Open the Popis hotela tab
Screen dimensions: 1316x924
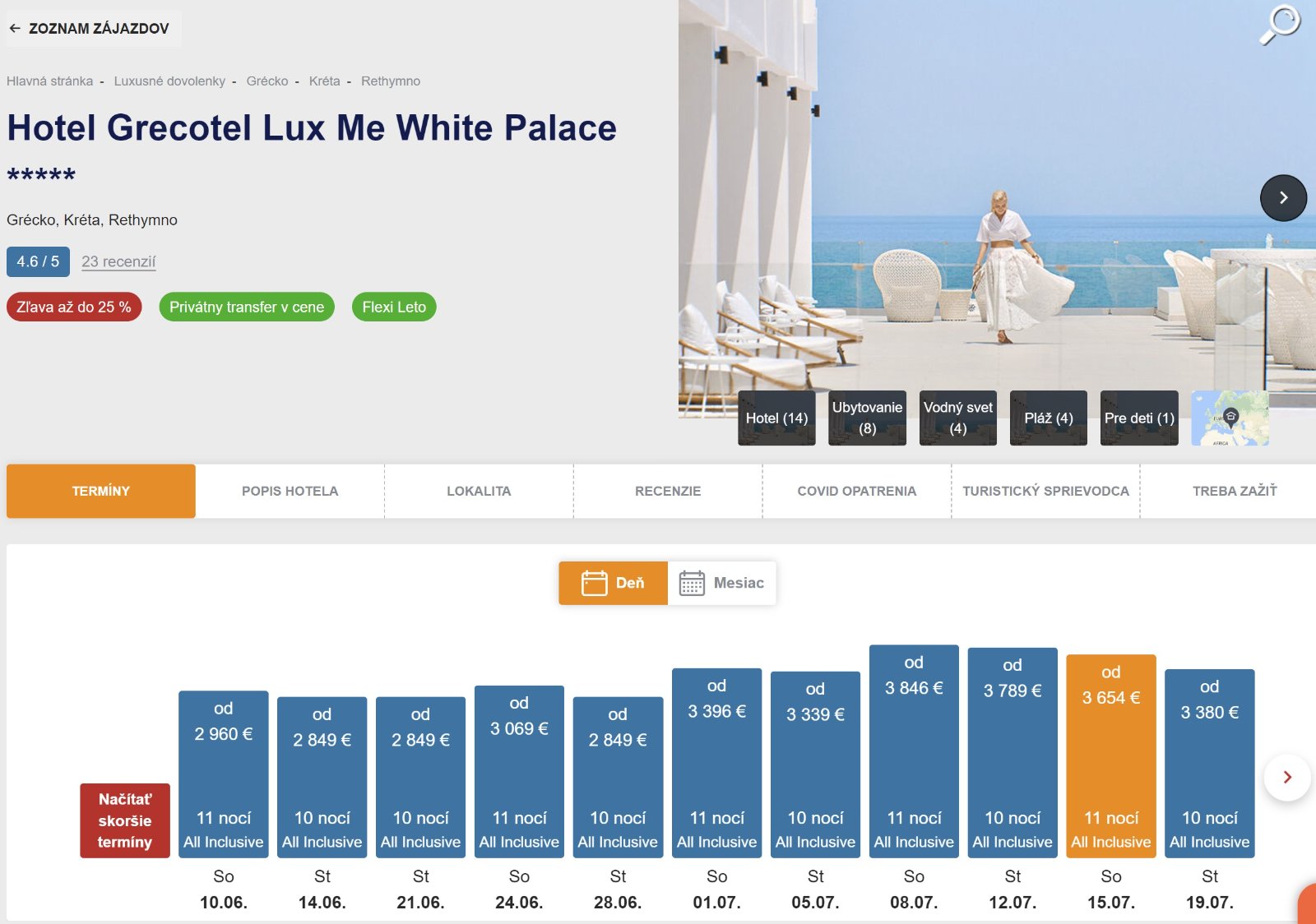(x=290, y=491)
